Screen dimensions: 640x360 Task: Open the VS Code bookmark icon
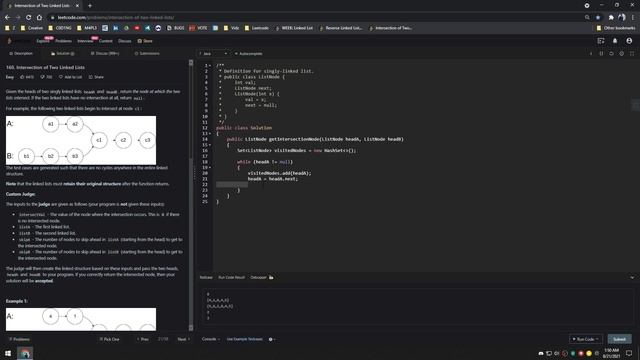(x=147, y=28)
